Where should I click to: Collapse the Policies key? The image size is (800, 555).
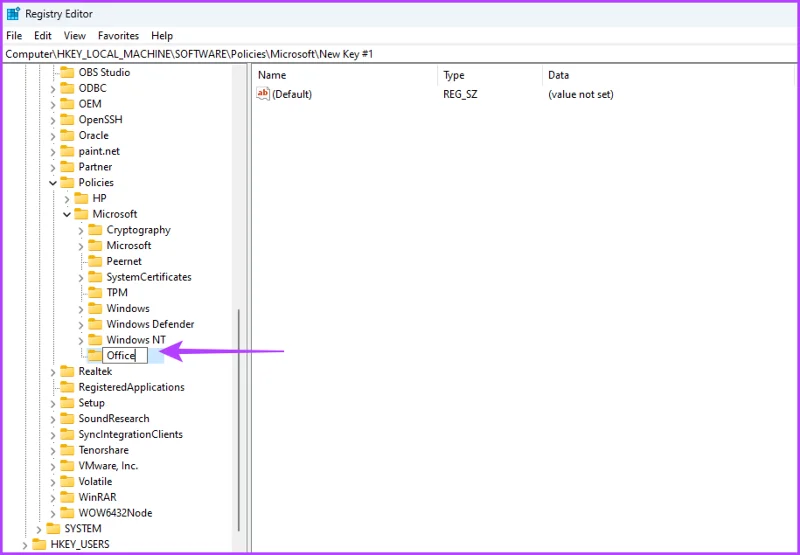53,183
